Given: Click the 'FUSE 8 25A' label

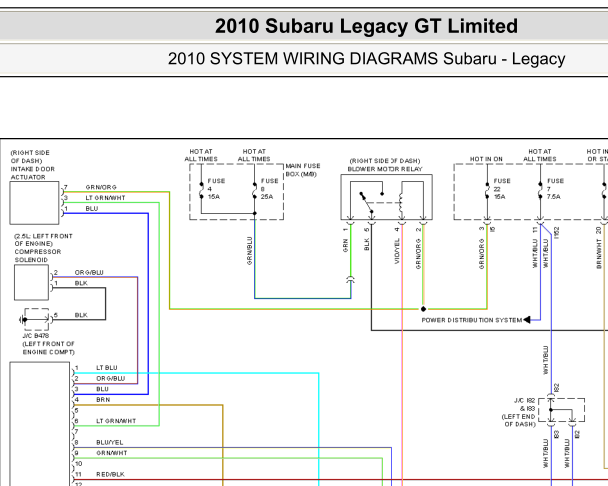Looking at the screenshot, I should 269,189.
